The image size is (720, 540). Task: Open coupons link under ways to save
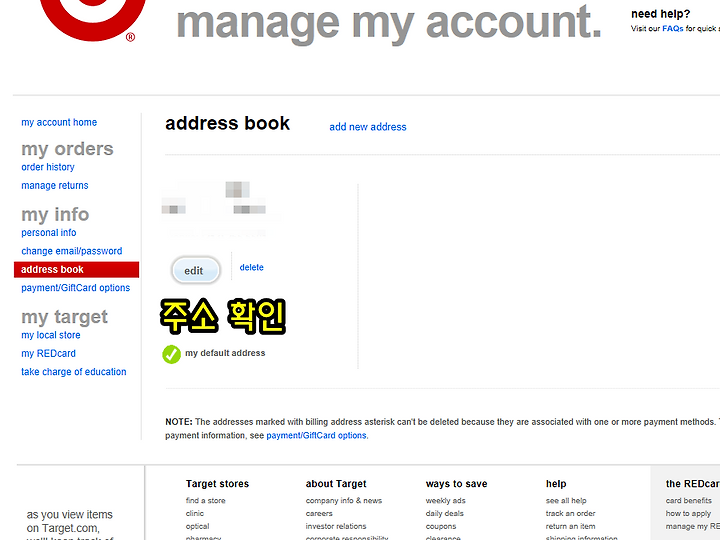441,526
